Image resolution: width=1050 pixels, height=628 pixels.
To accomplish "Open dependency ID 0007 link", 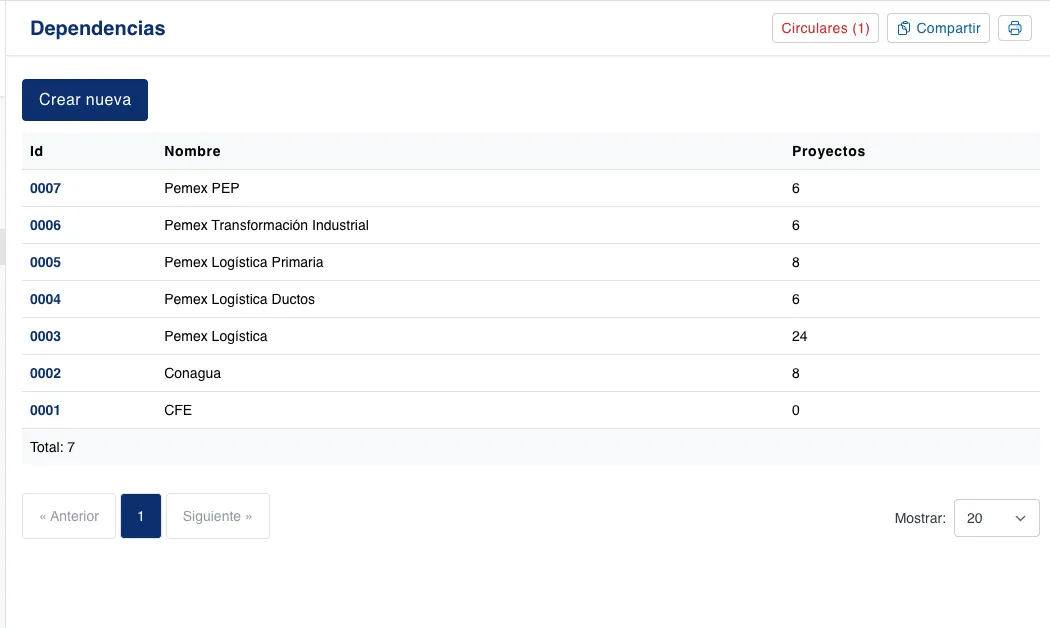I will coord(45,188).
